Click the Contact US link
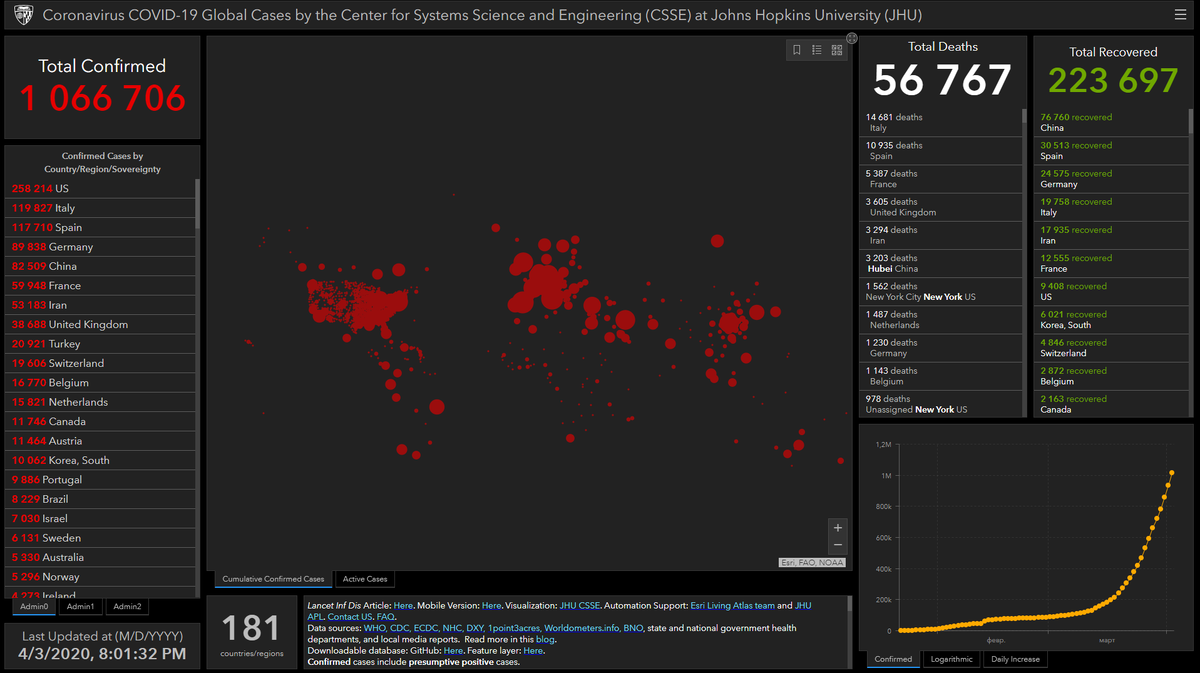Screen dimensions: 1200x673 [349, 617]
